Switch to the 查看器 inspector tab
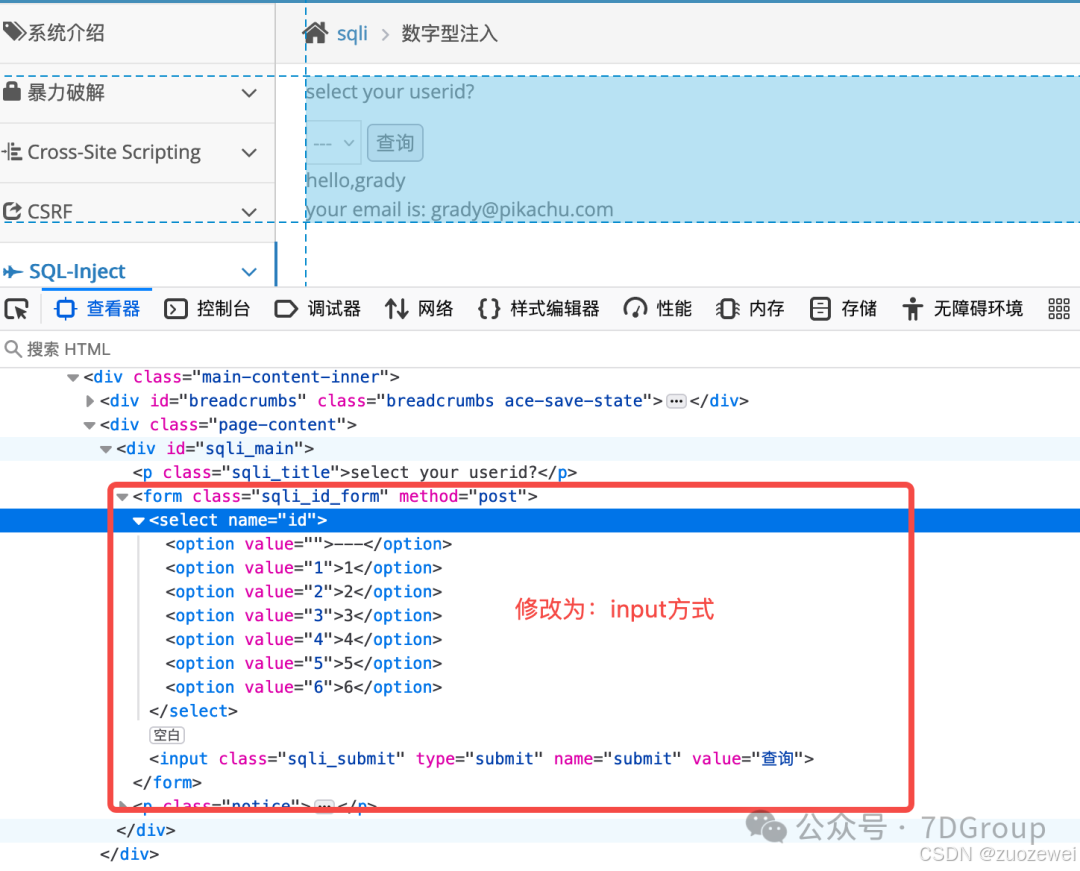 (98, 308)
